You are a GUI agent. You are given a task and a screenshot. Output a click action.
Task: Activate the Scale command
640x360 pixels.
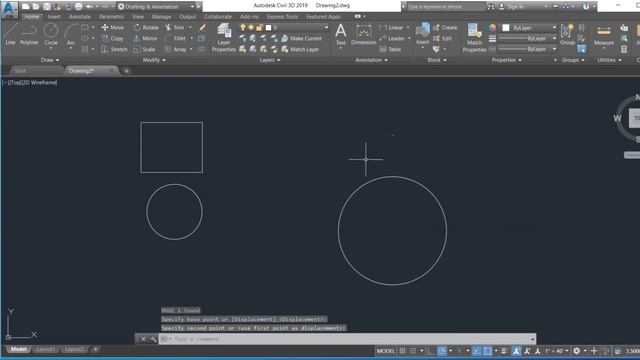[x=144, y=49]
